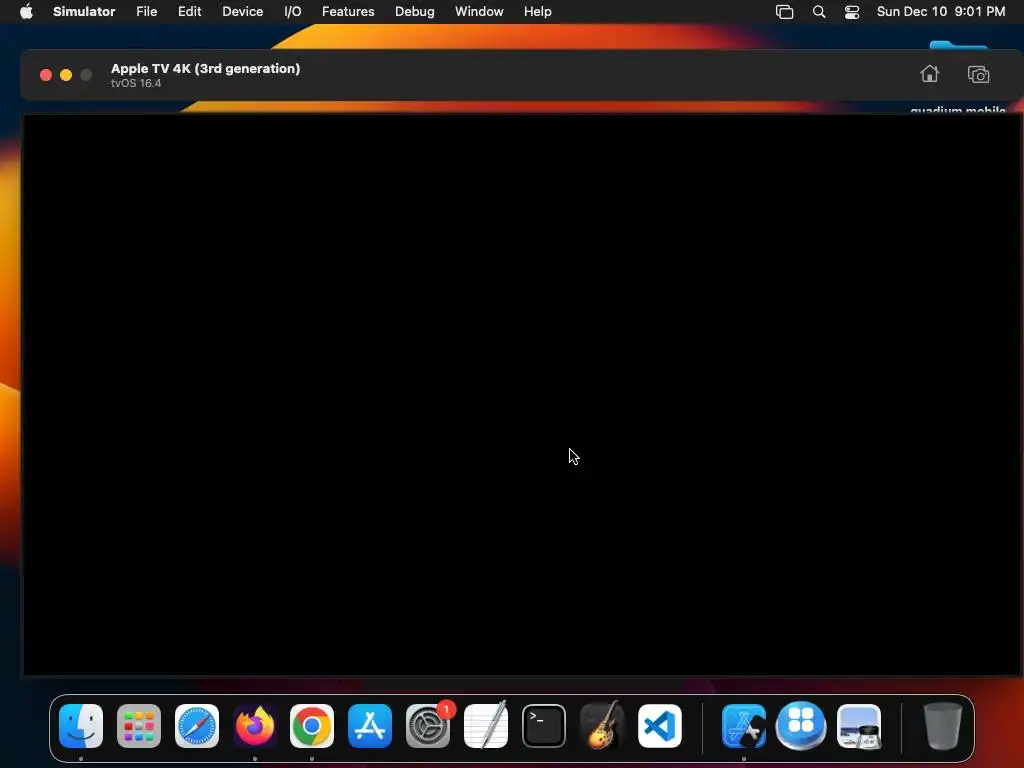Open the Simulator app menu
Viewport: 1024px width, 768px height.
coord(84,11)
